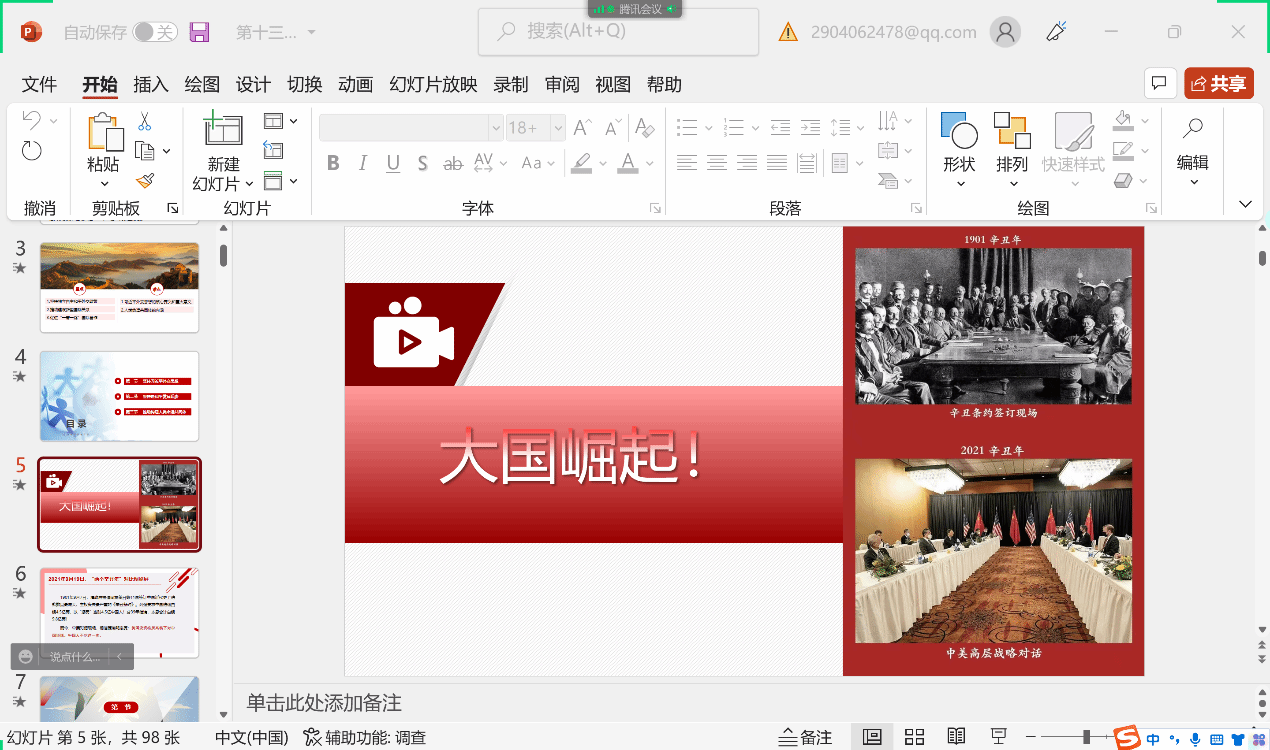The width and height of the screenshot is (1270, 750).
Task: Toggle the Notes pane in status bar
Action: 805,737
